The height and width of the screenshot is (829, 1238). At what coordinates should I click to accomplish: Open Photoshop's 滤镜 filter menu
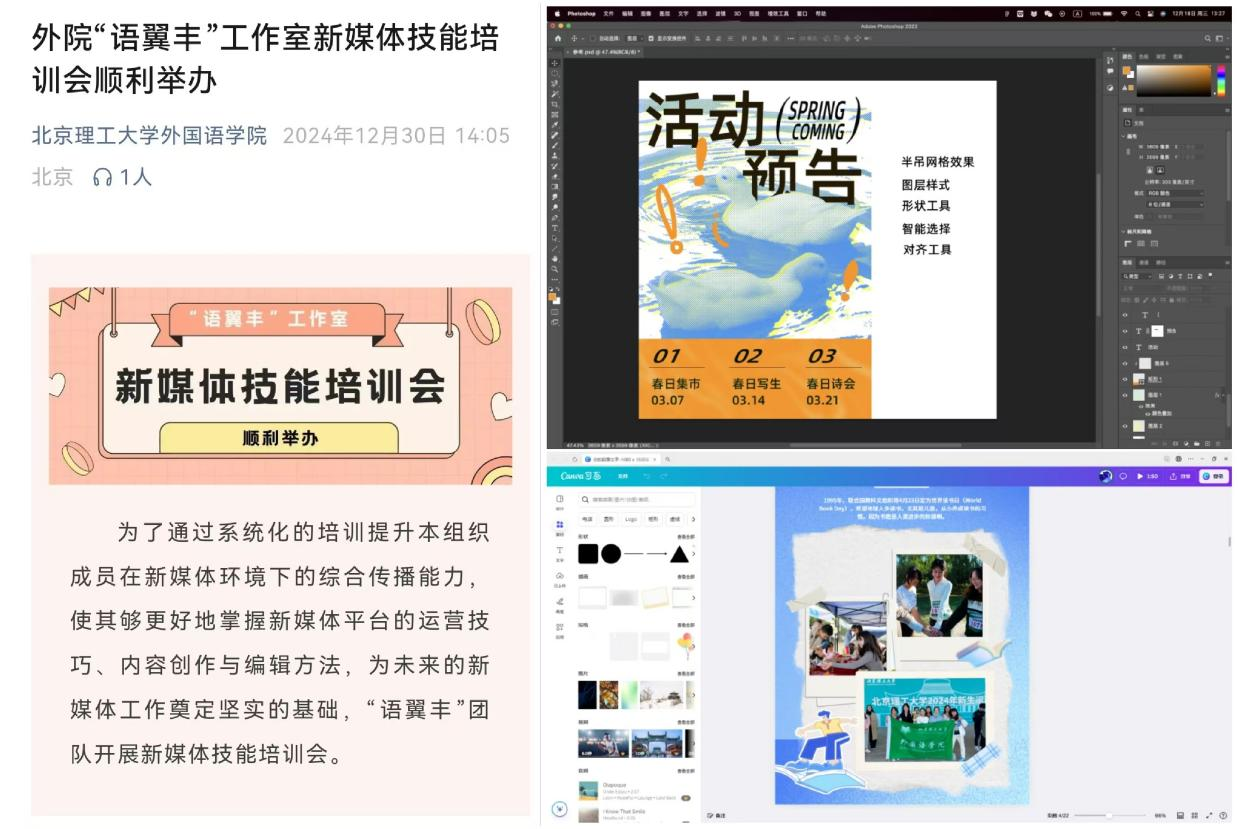tap(721, 13)
